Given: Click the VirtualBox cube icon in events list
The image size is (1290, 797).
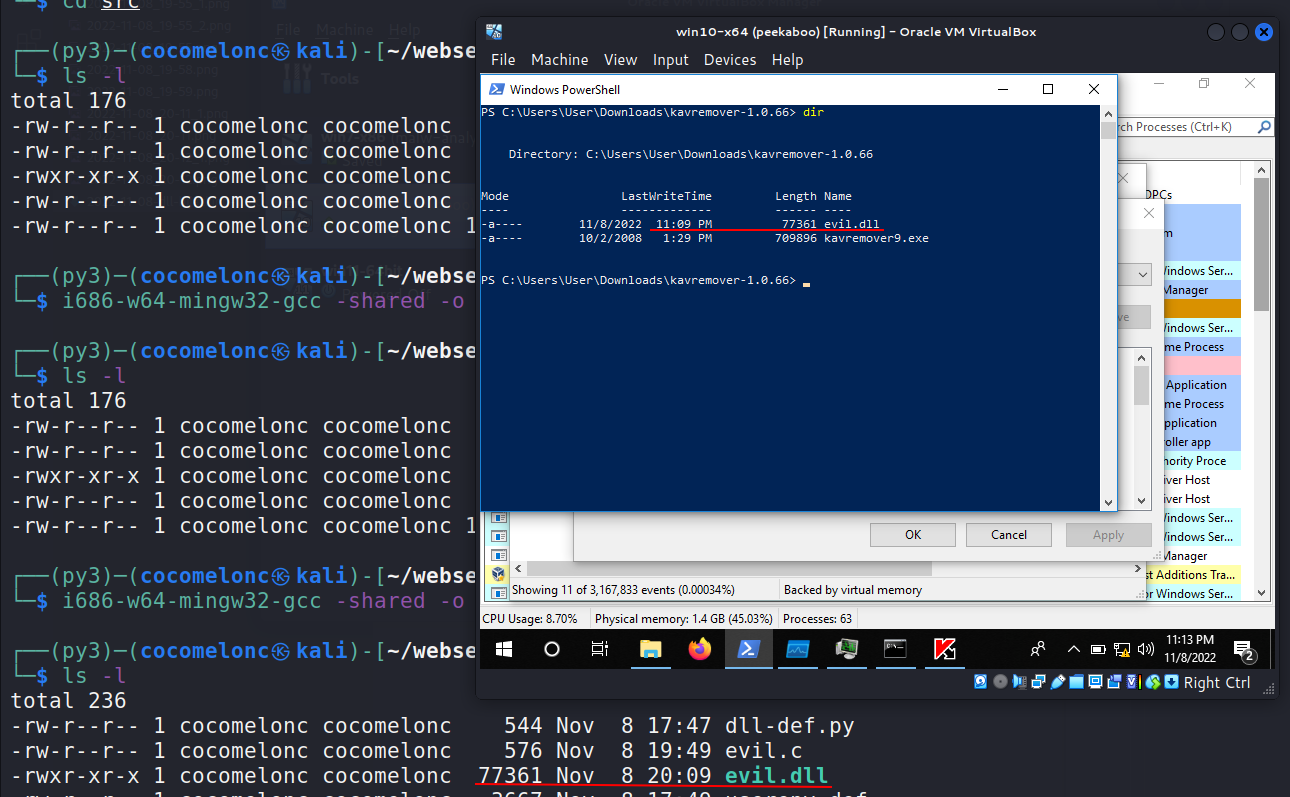Looking at the screenshot, I should click(498, 574).
